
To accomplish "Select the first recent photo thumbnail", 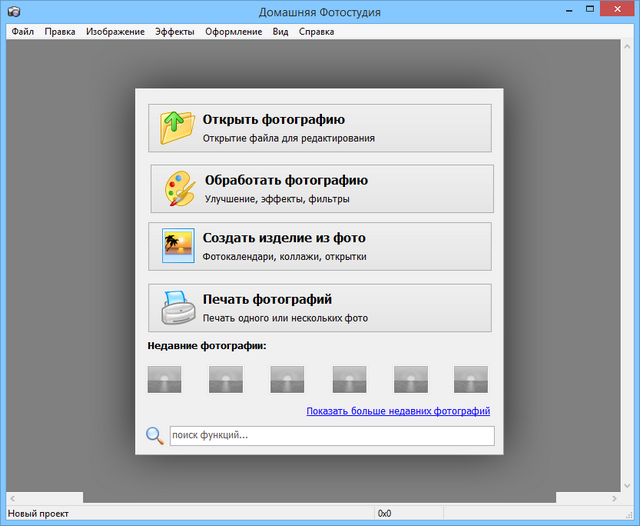I will [x=164, y=378].
